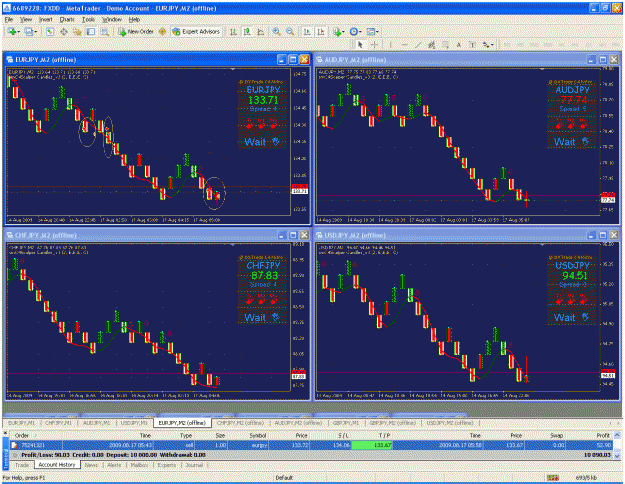The width and height of the screenshot is (625, 484).
Task: Click Wait button in CHFJPY chart
Action: click(x=262, y=317)
